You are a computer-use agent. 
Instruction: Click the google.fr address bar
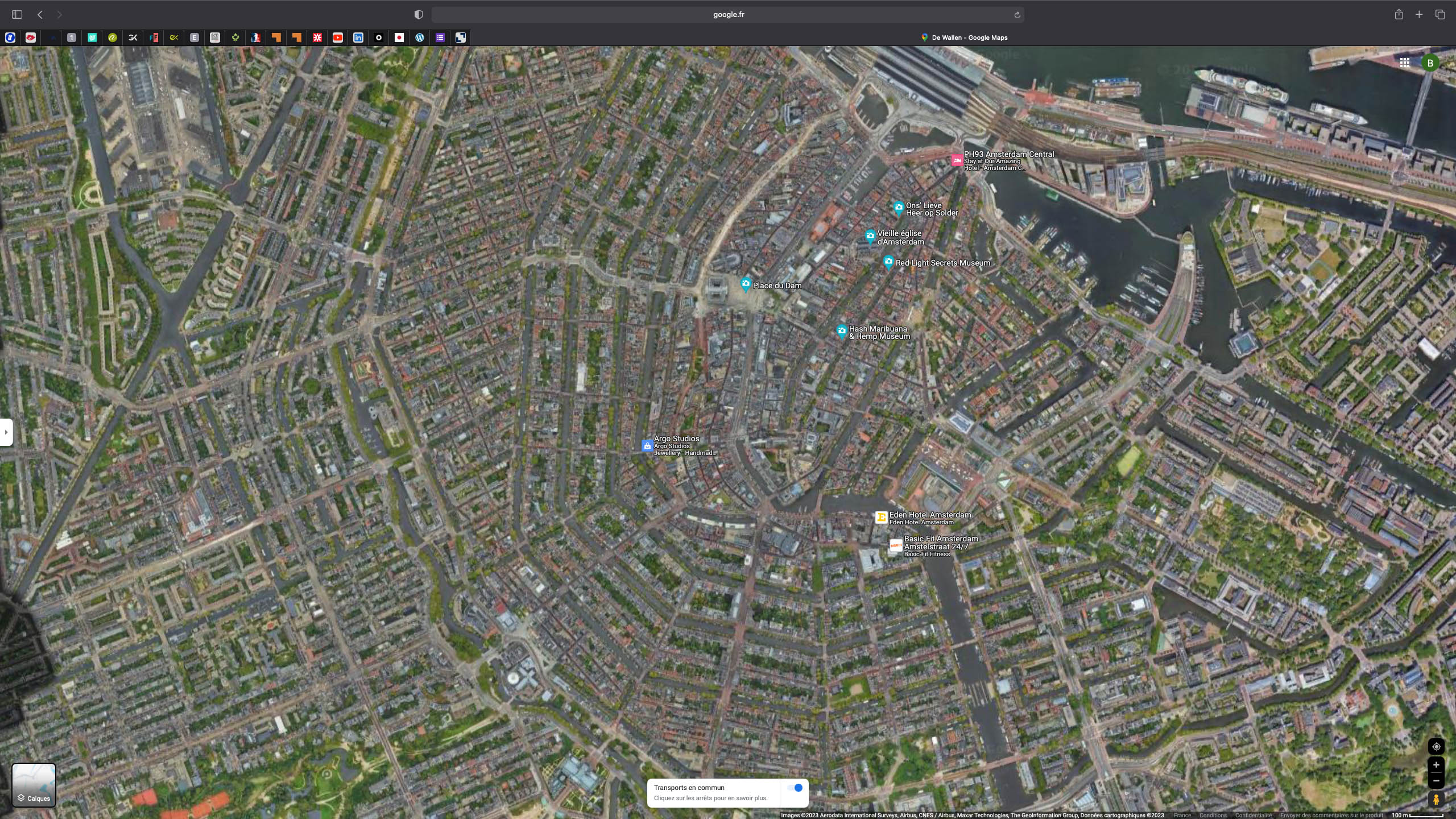pos(728,14)
